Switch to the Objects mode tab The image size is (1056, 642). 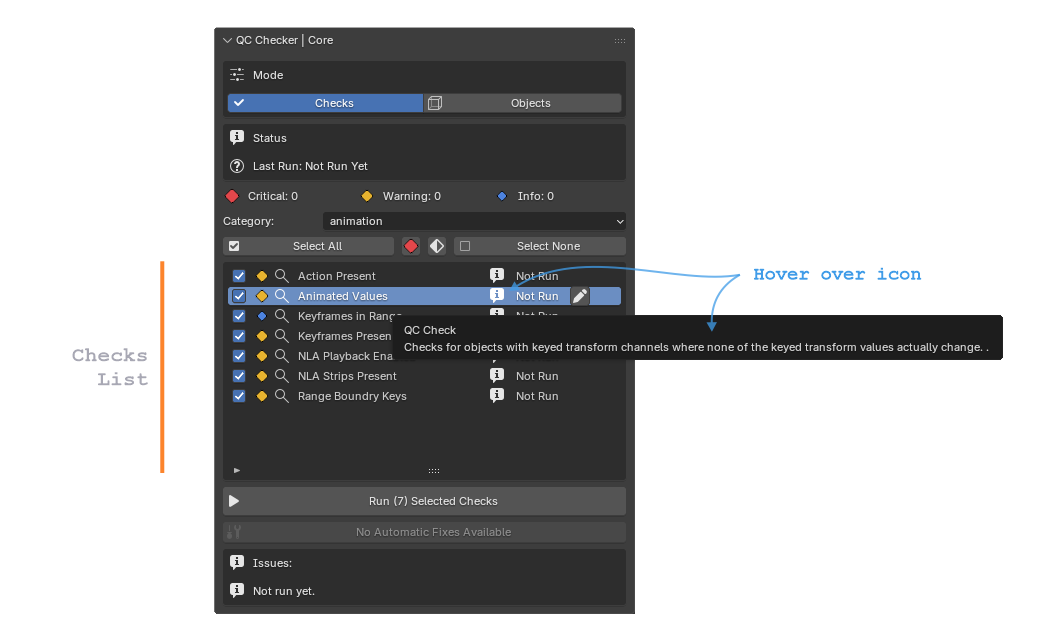(x=523, y=103)
